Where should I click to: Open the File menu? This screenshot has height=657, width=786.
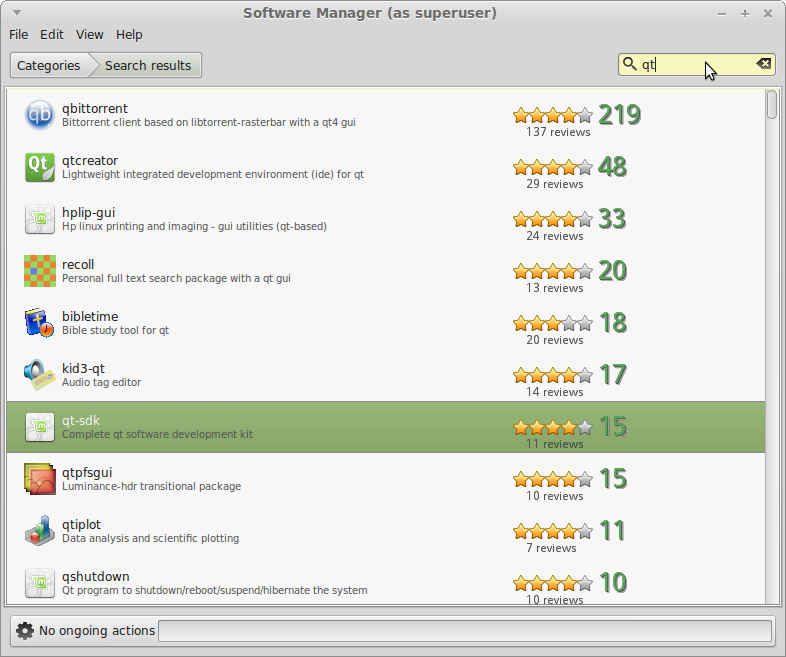(19, 35)
